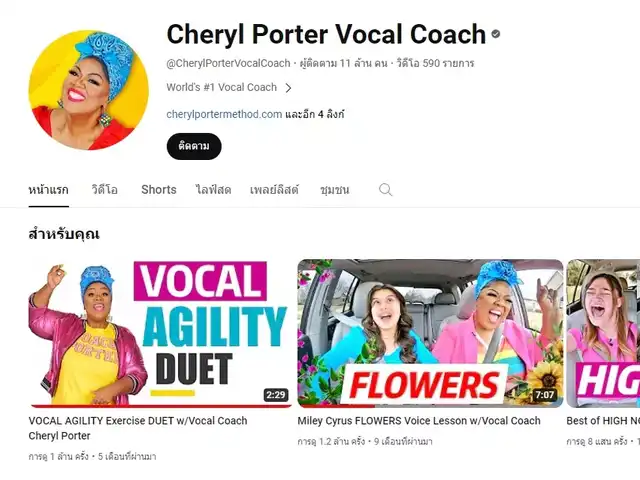640x480 pixels.
Task: Open the VOCAL AGILITY Exercise DUET title
Action: tap(138, 428)
